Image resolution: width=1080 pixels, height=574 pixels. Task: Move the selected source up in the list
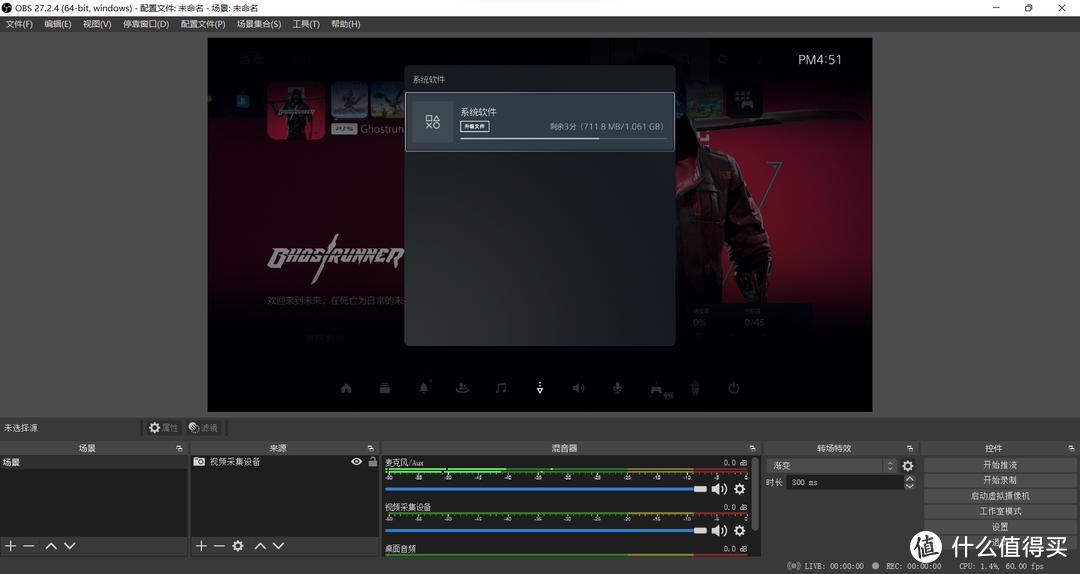260,546
